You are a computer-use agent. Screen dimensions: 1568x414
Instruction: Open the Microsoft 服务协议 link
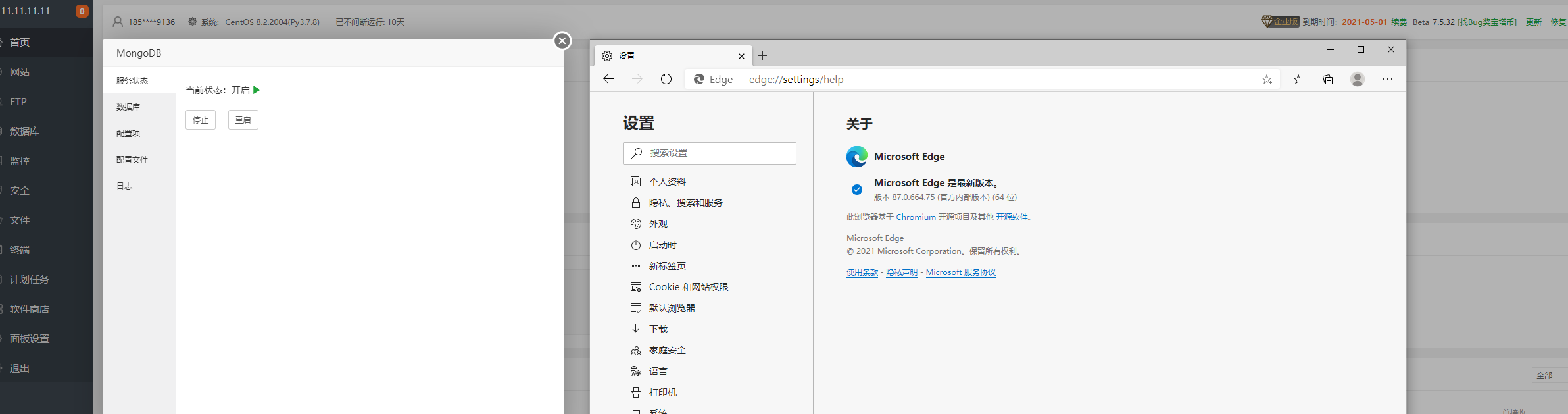click(x=961, y=272)
